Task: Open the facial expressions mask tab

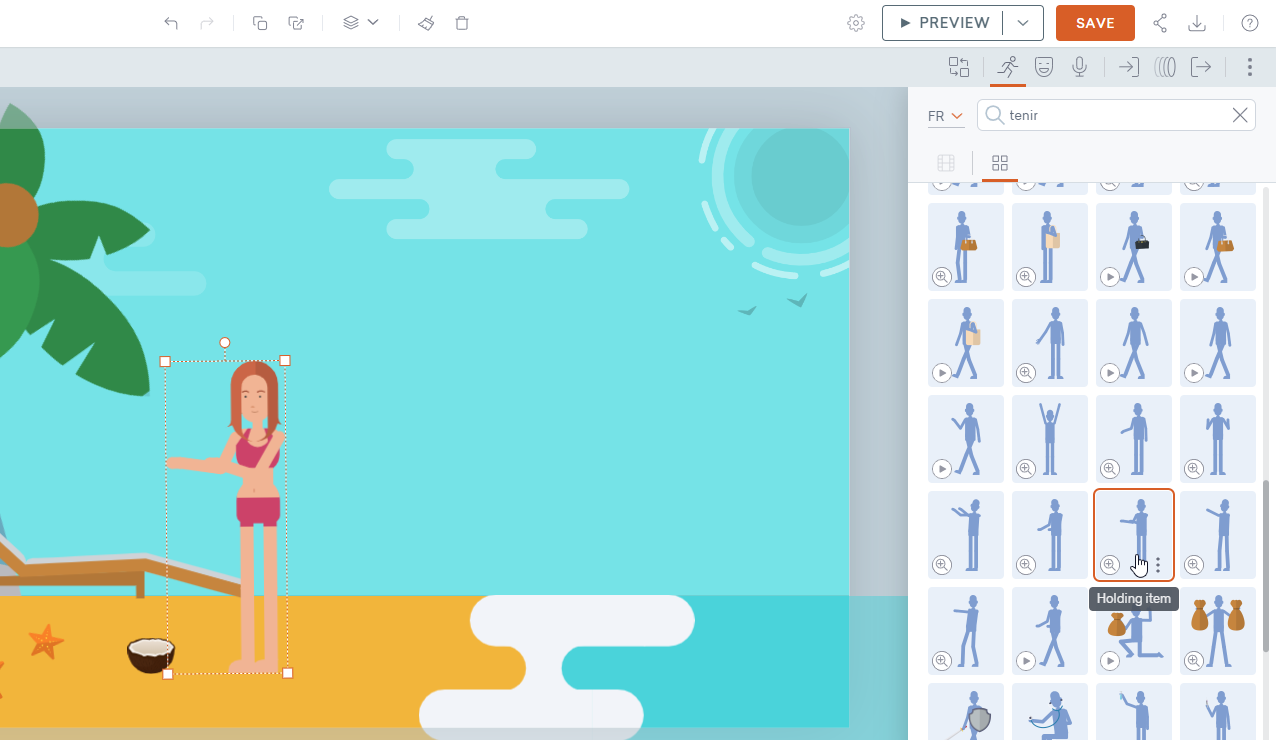Action: [1043, 67]
